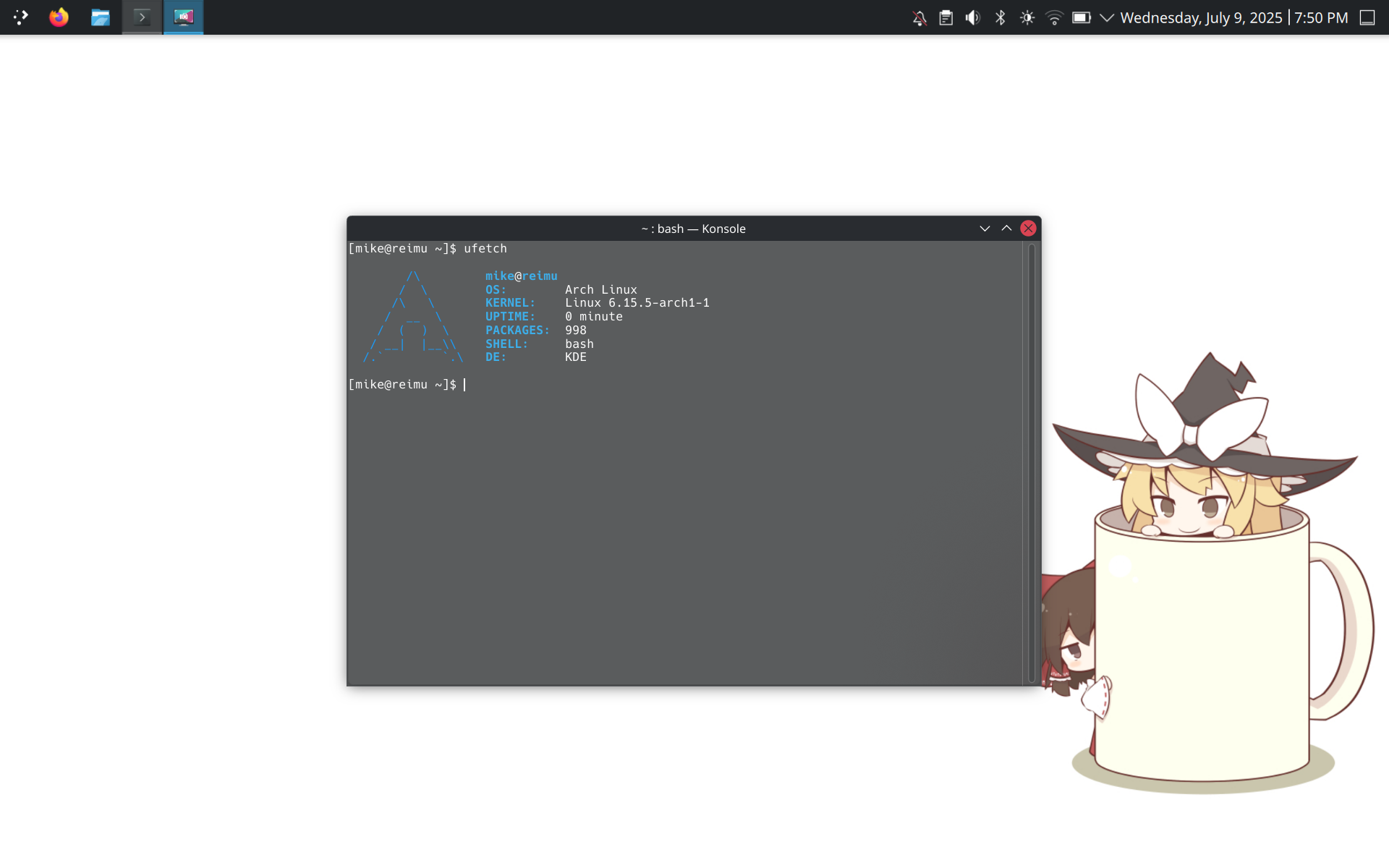Screen dimensions: 1389x868
Task: Click the 'bash' shell value
Action: coord(579,344)
